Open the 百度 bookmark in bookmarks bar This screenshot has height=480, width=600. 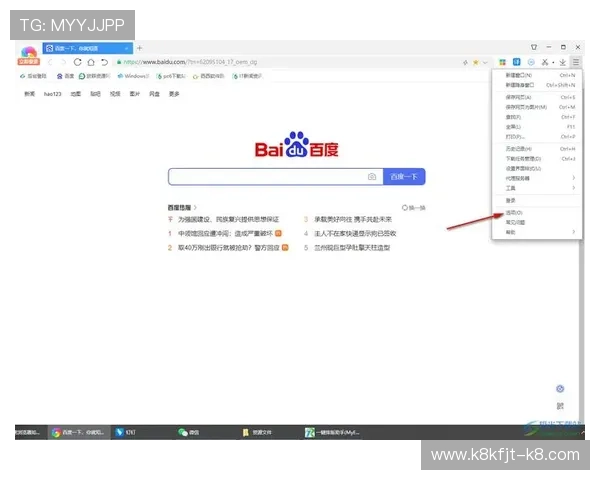click(x=65, y=76)
